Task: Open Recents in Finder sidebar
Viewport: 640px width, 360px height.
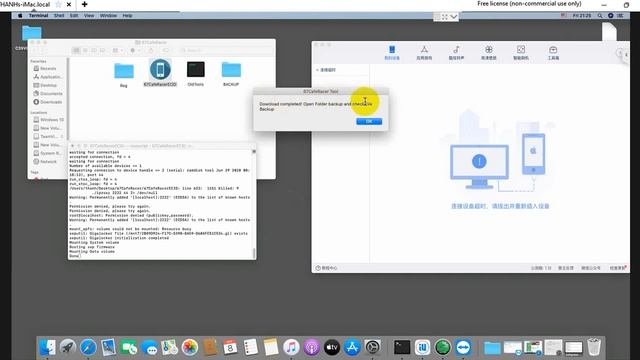Action: point(48,69)
